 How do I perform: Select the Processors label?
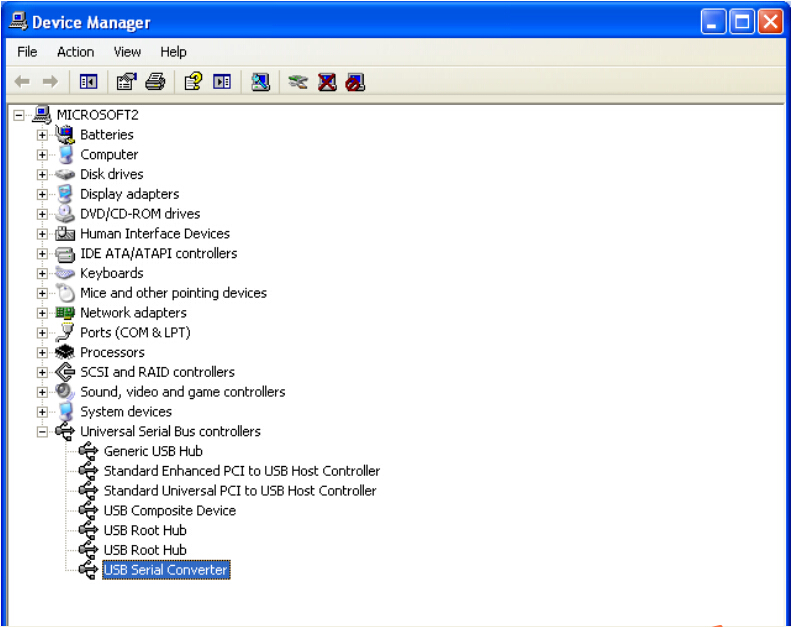tap(112, 352)
